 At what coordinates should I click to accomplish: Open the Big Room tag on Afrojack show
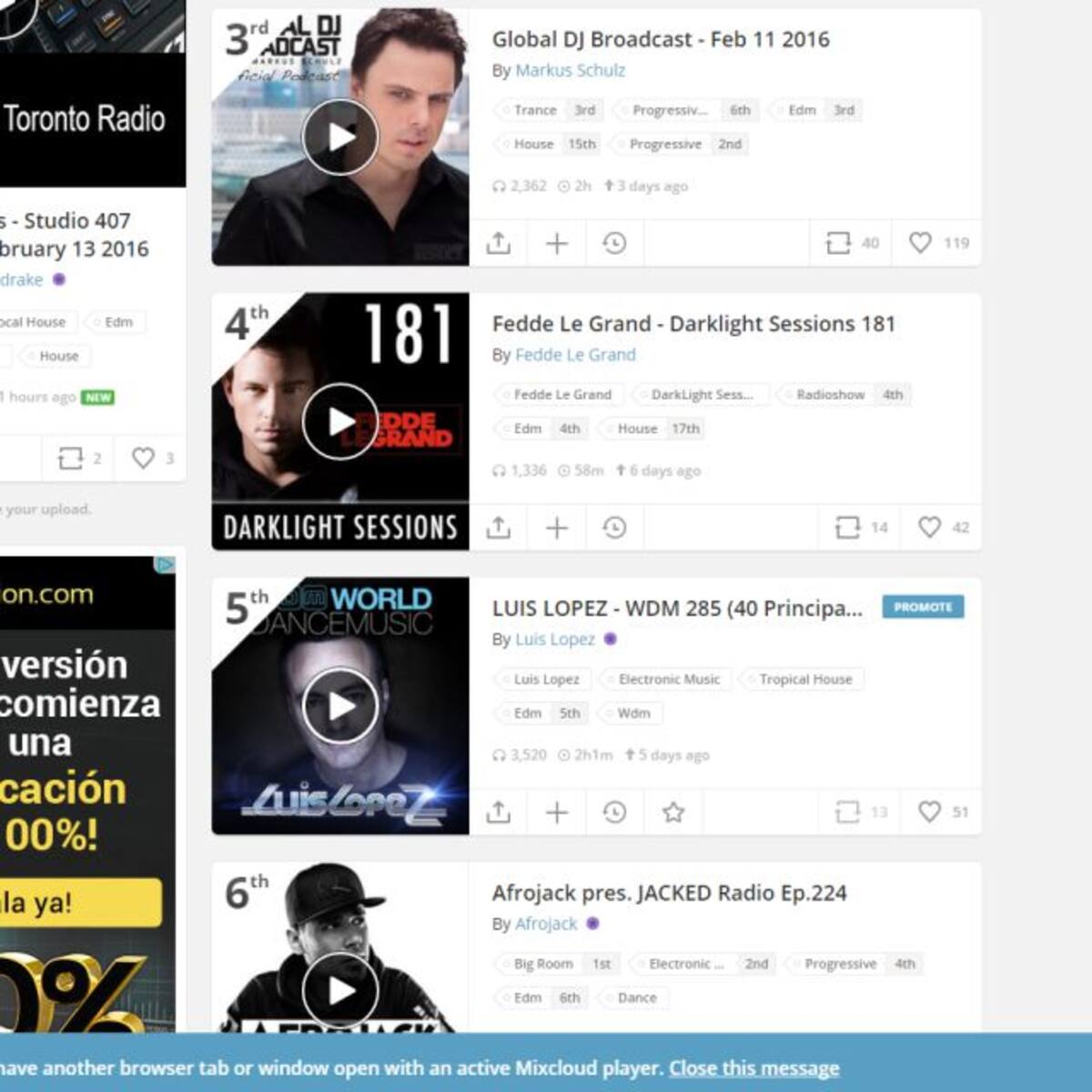click(542, 964)
